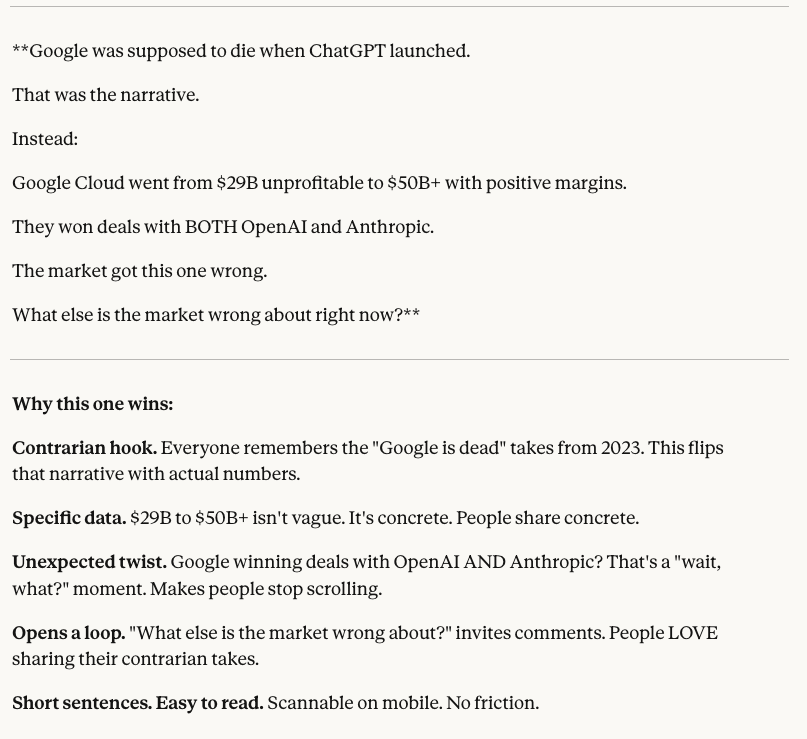
Task: Click bold 'Short sentences. Easy to read.'
Action: [x=137, y=703]
